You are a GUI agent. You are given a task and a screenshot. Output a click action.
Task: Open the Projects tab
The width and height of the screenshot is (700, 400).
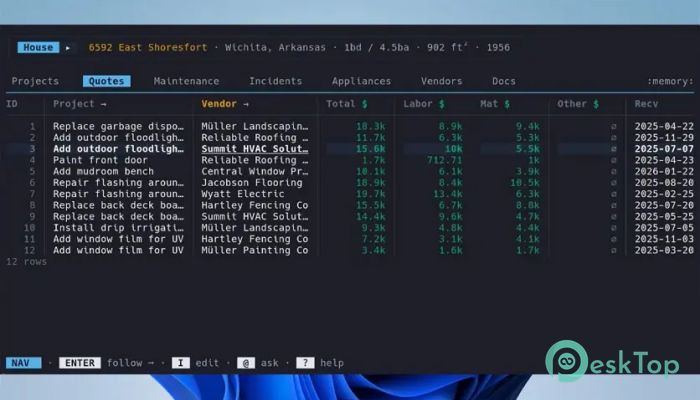tap(35, 81)
